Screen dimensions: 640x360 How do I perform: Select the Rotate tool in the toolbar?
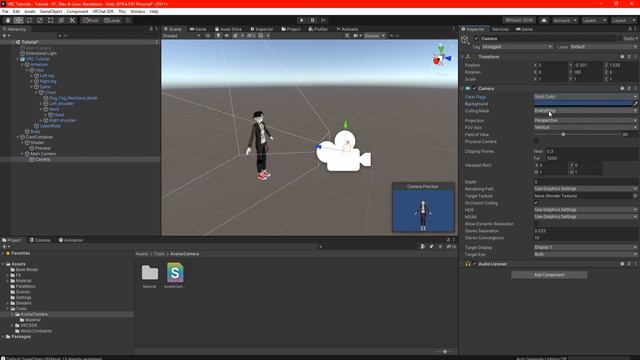29,20
